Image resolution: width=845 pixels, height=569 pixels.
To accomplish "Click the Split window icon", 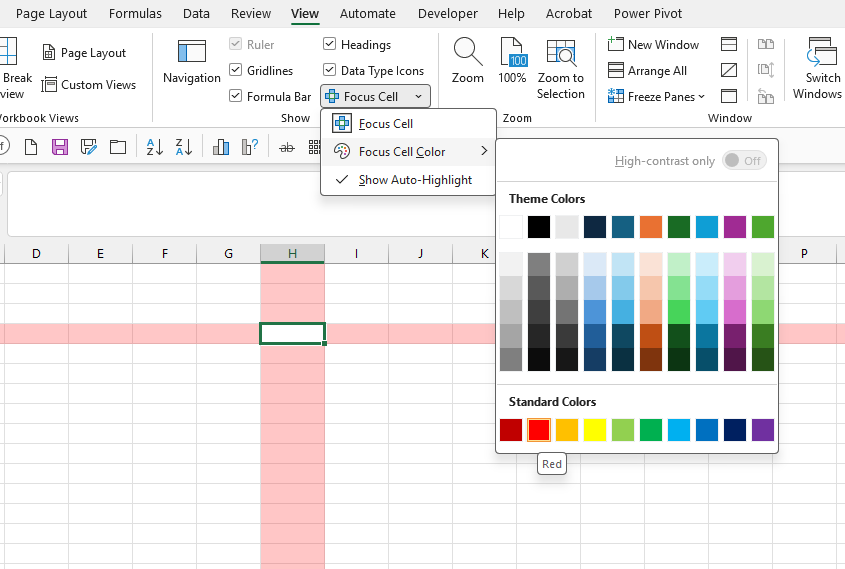I will (729, 44).
